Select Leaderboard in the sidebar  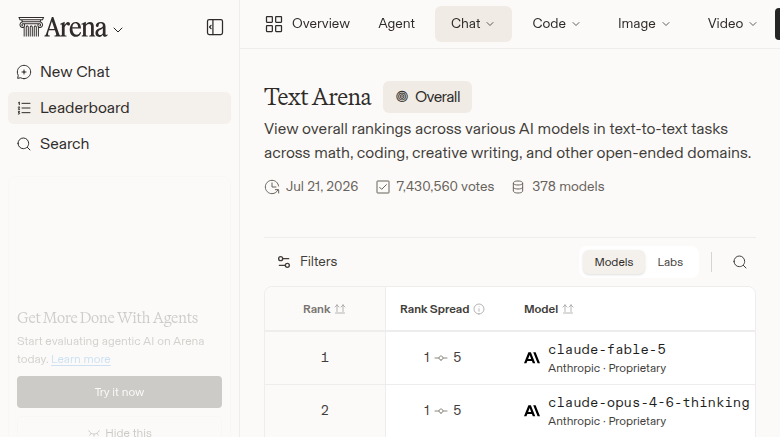119,108
